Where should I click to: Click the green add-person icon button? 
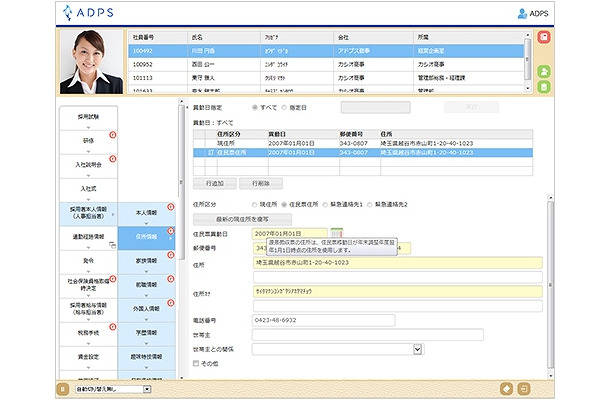pos(543,72)
